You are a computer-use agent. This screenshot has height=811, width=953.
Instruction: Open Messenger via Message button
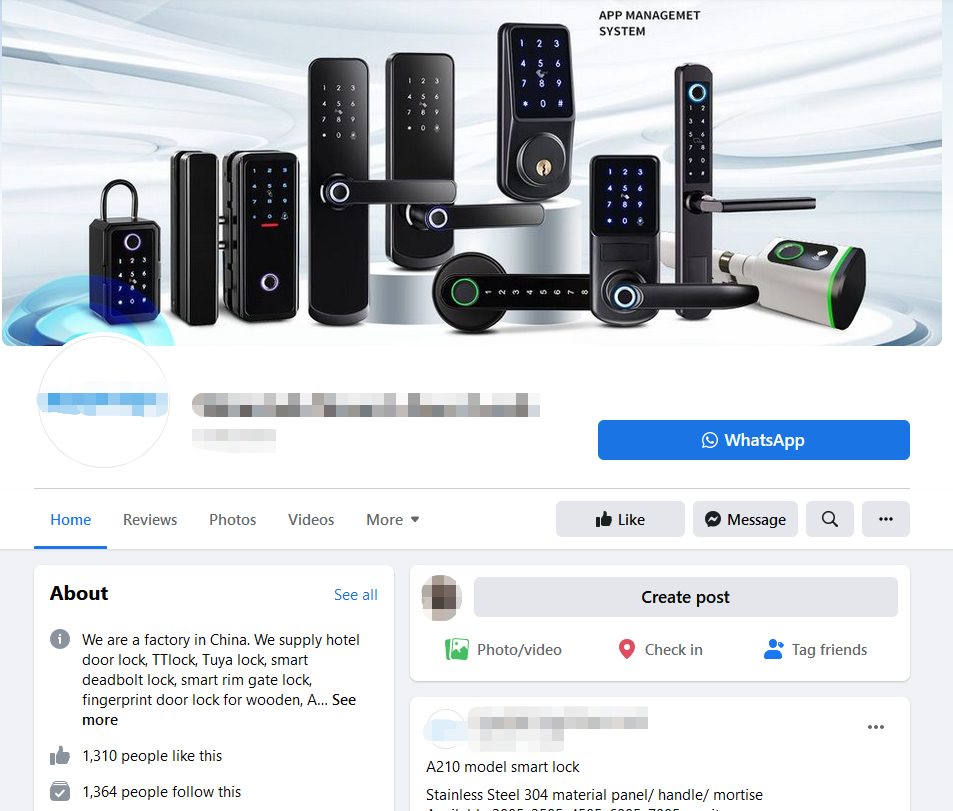745,519
